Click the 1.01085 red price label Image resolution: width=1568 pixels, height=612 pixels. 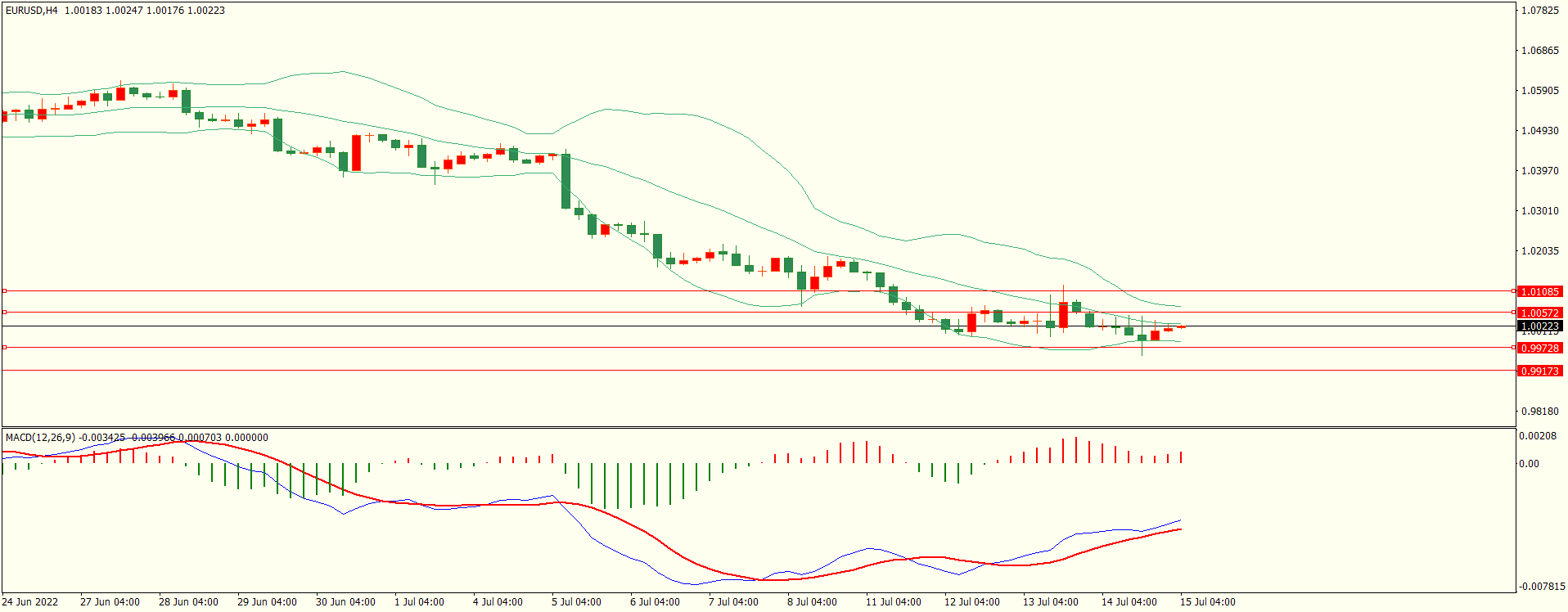(1539, 291)
